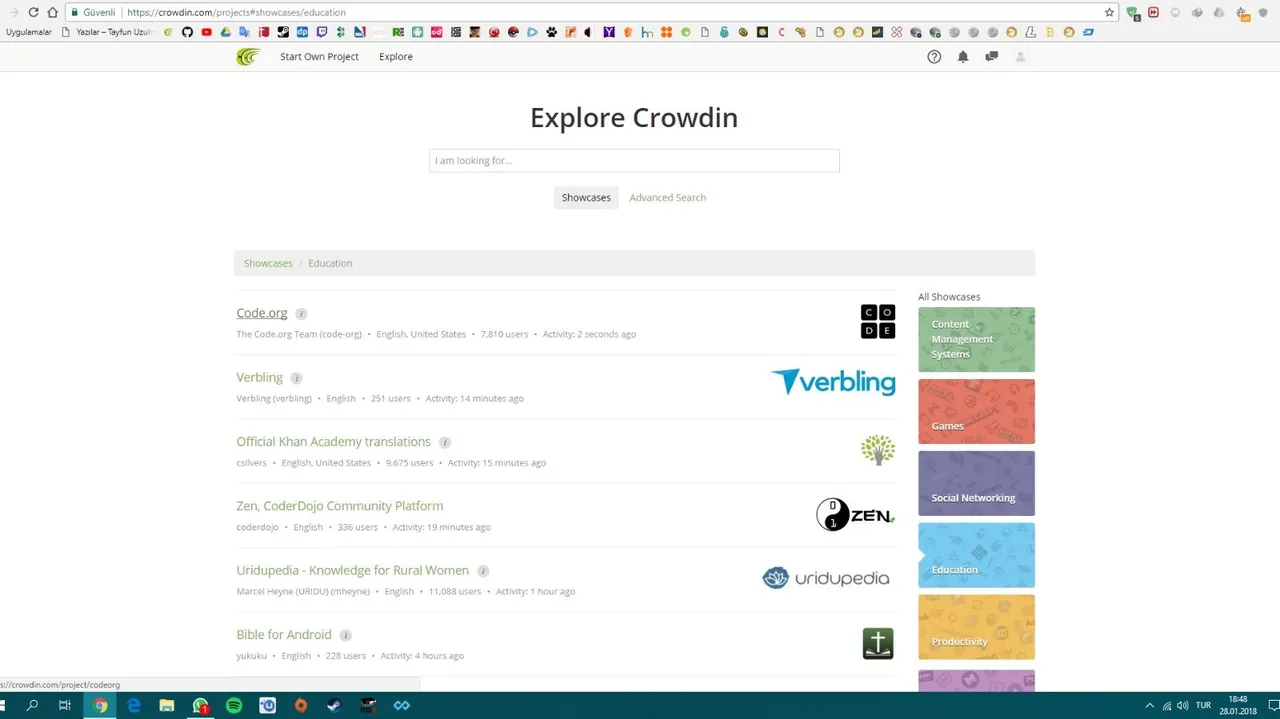This screenshot has height=719, width=1280.
Task: Click the Khan Academy tree logo
Action: pos(878,450)
